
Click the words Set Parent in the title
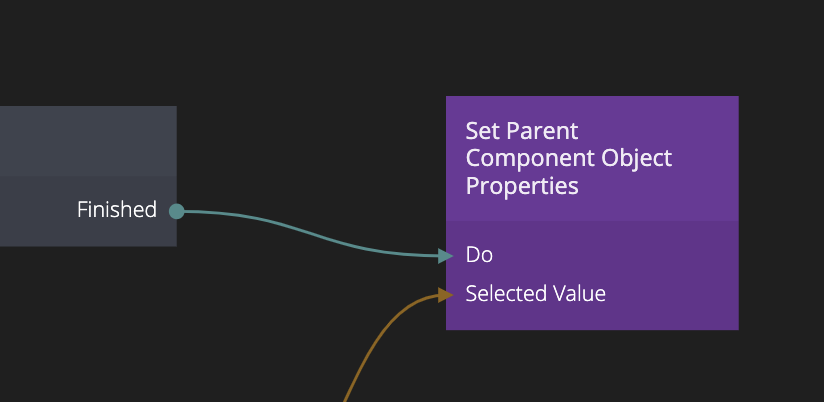[522, 131]
